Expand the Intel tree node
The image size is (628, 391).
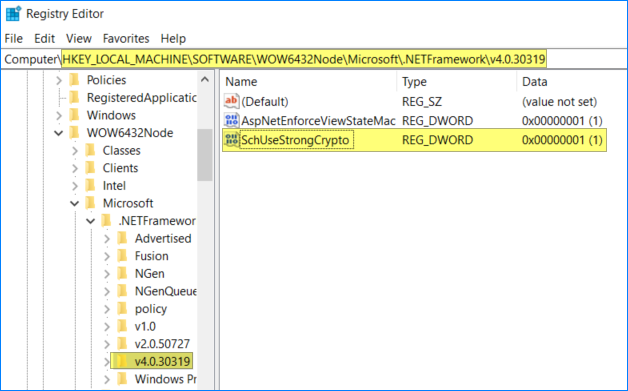tap(75, 186)
